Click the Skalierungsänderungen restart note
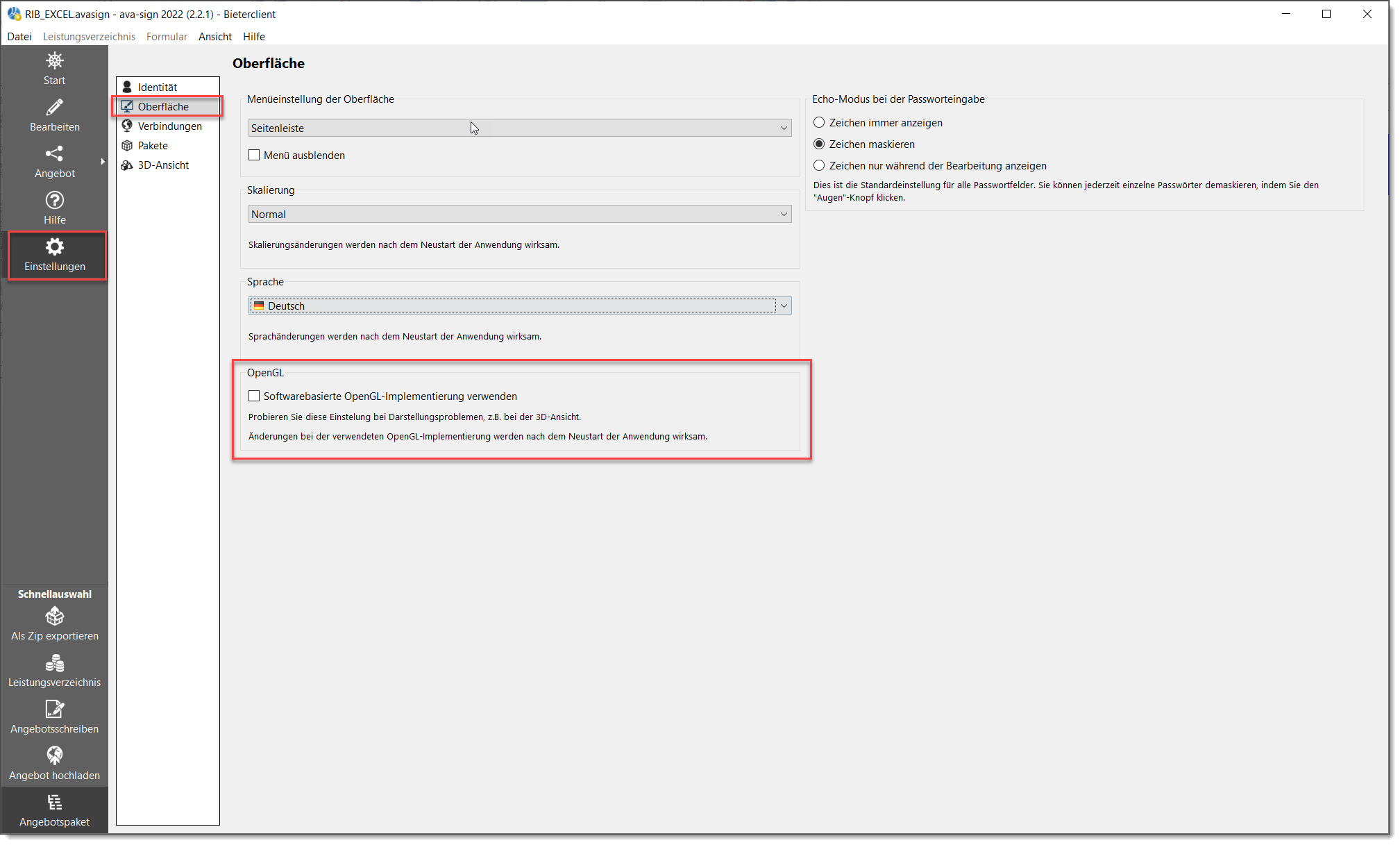The image size is (1400, 845). pos(404,244)
